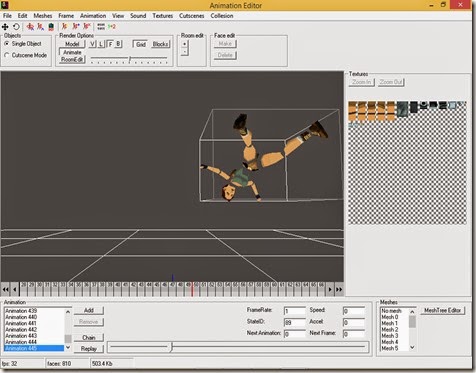Click the dark green box icon with red base
Screen dimensions: 476x373
[x=51, y=27]
